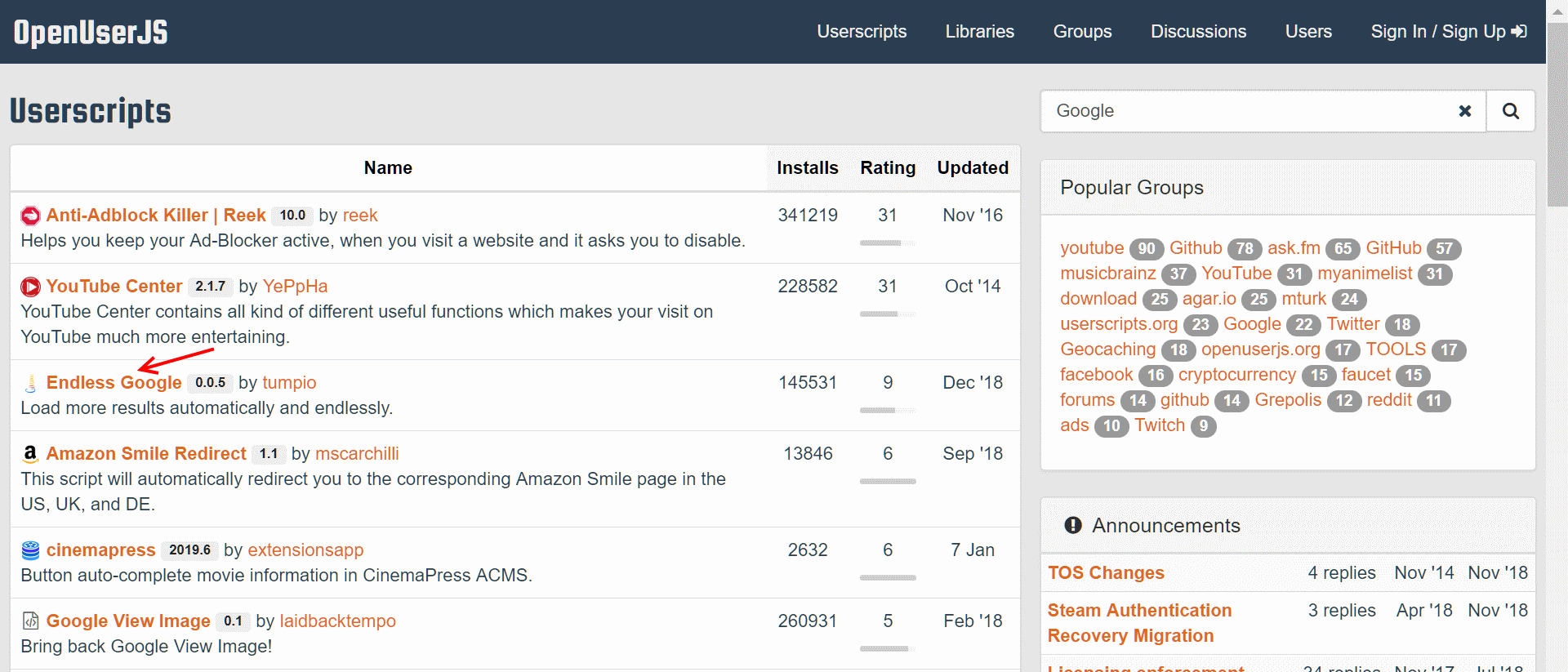Click the Amazon Smile Redirect icon

pos(30,454)
